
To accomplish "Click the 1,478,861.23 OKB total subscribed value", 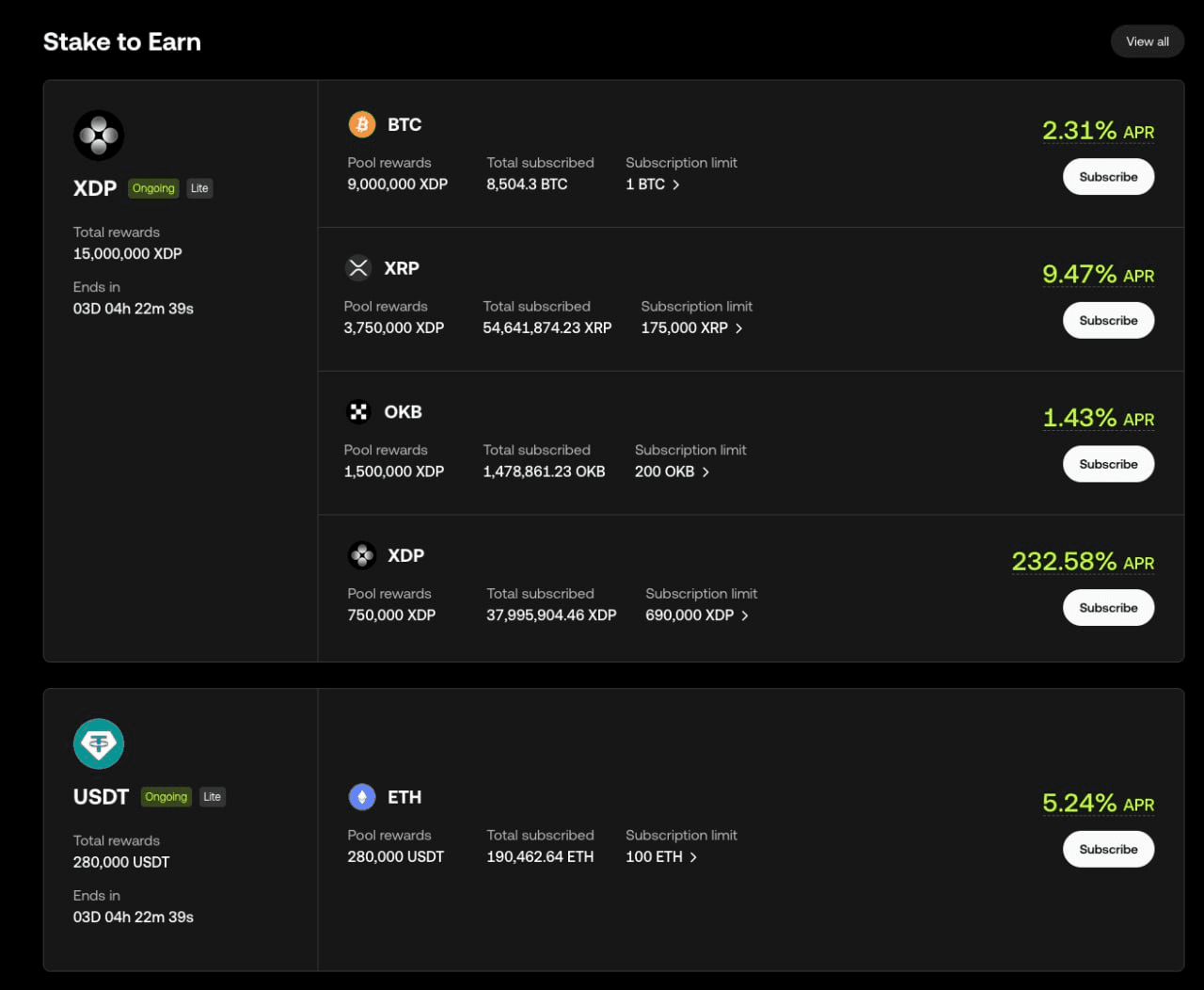I will tap(544, 471).
